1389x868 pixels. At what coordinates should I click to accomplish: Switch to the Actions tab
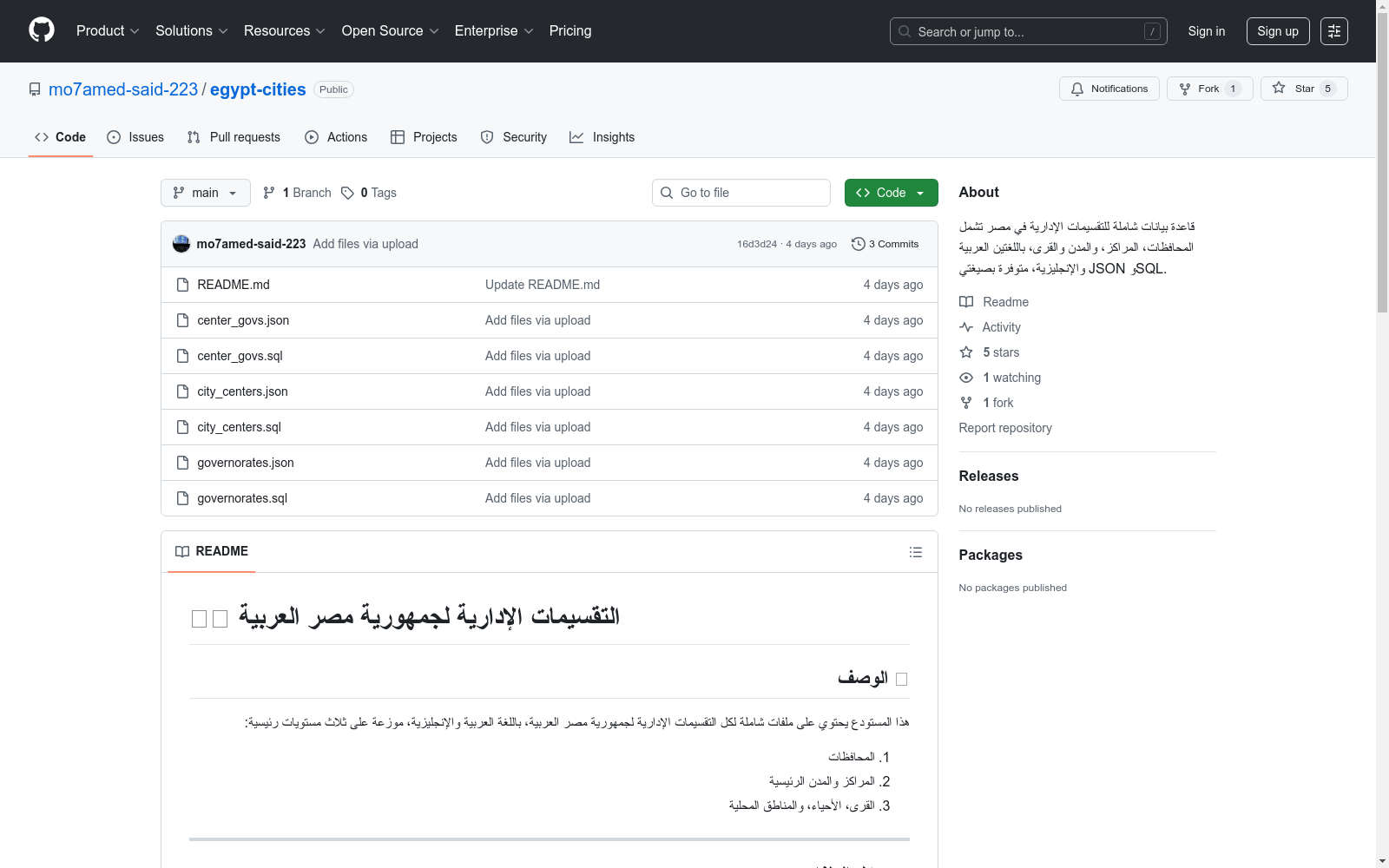pyautogui.click(x=336, y=137)
